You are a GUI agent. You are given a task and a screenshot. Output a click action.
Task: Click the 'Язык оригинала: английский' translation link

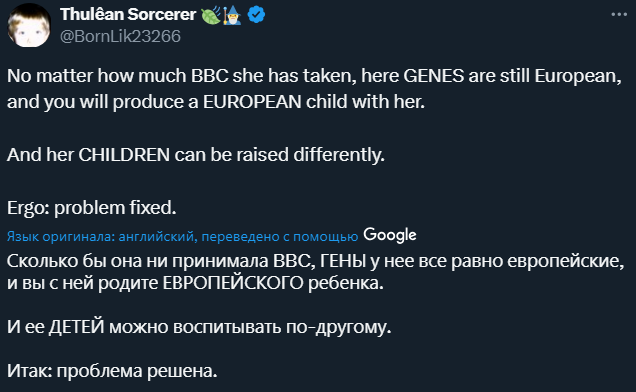[x=102, y=236]
